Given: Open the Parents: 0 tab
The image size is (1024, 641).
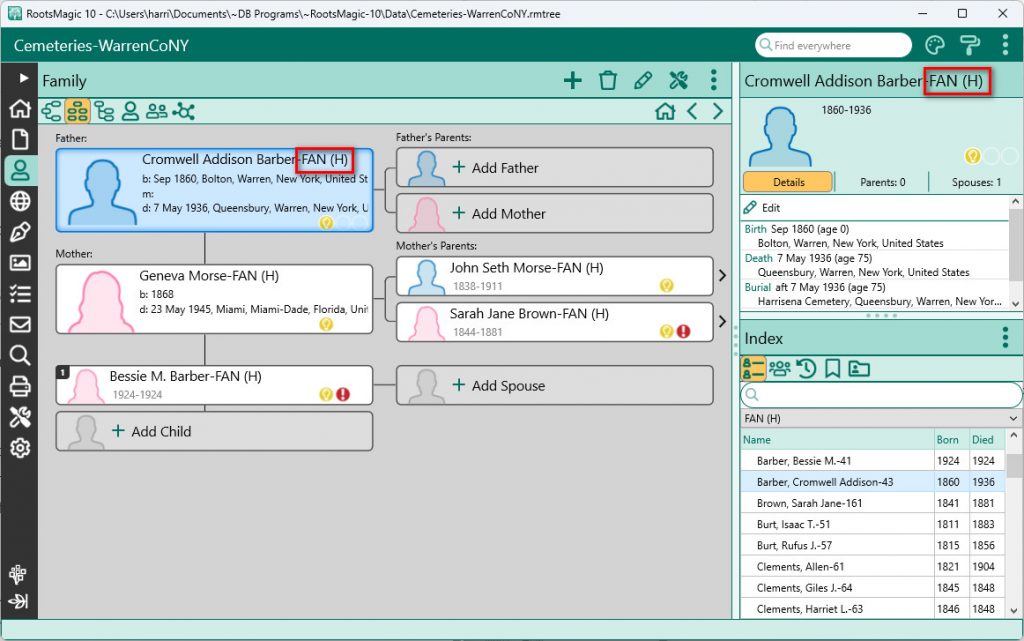Looking at the screenshot, I should click(x=882, y=182).
